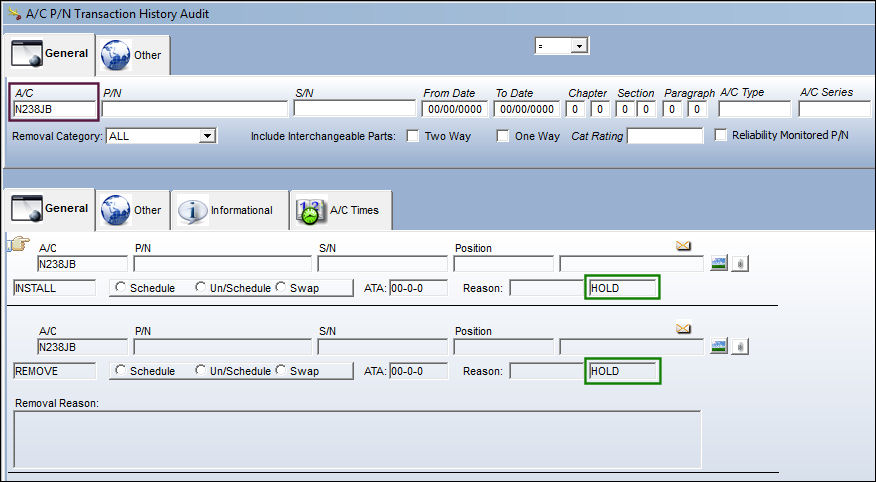
Task: Click ATA field in REMOVE record
Action: click(418, 371)
